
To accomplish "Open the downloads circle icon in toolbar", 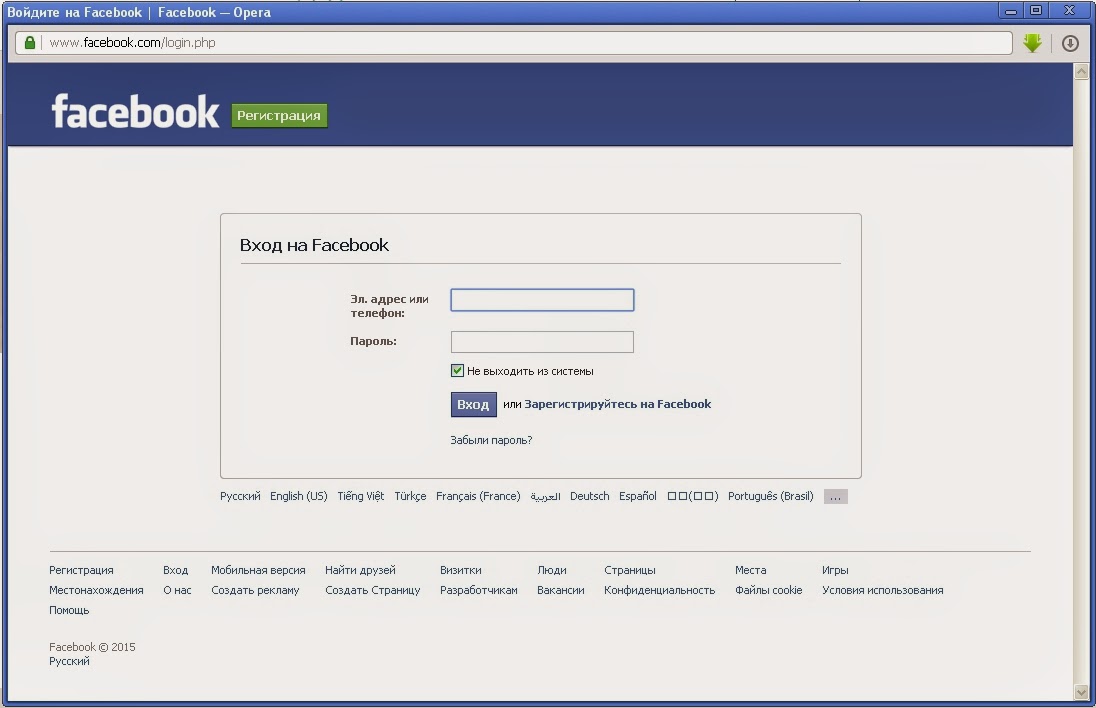I will click(1069, 43).
